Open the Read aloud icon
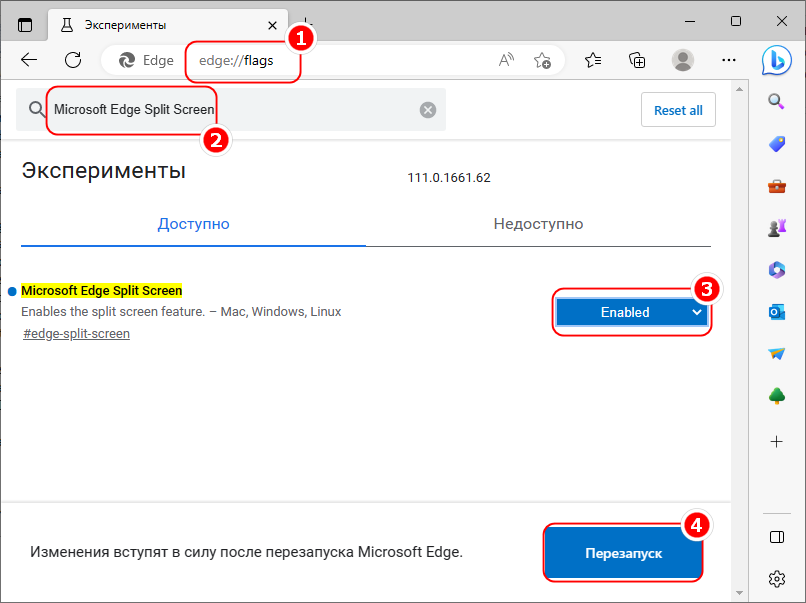 (x=506, y=60)
